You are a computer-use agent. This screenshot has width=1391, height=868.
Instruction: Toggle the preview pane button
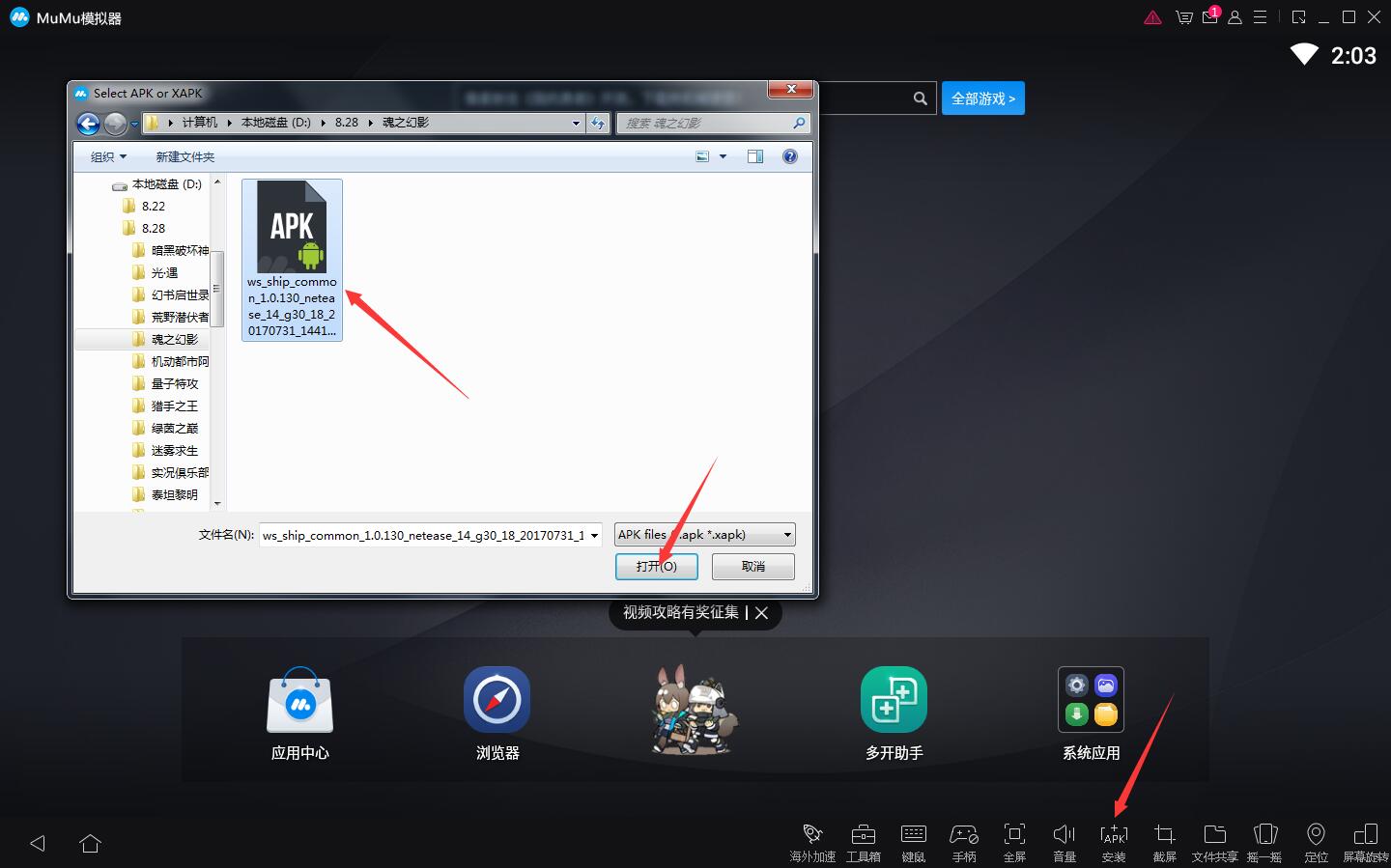(x=755, y=156)
